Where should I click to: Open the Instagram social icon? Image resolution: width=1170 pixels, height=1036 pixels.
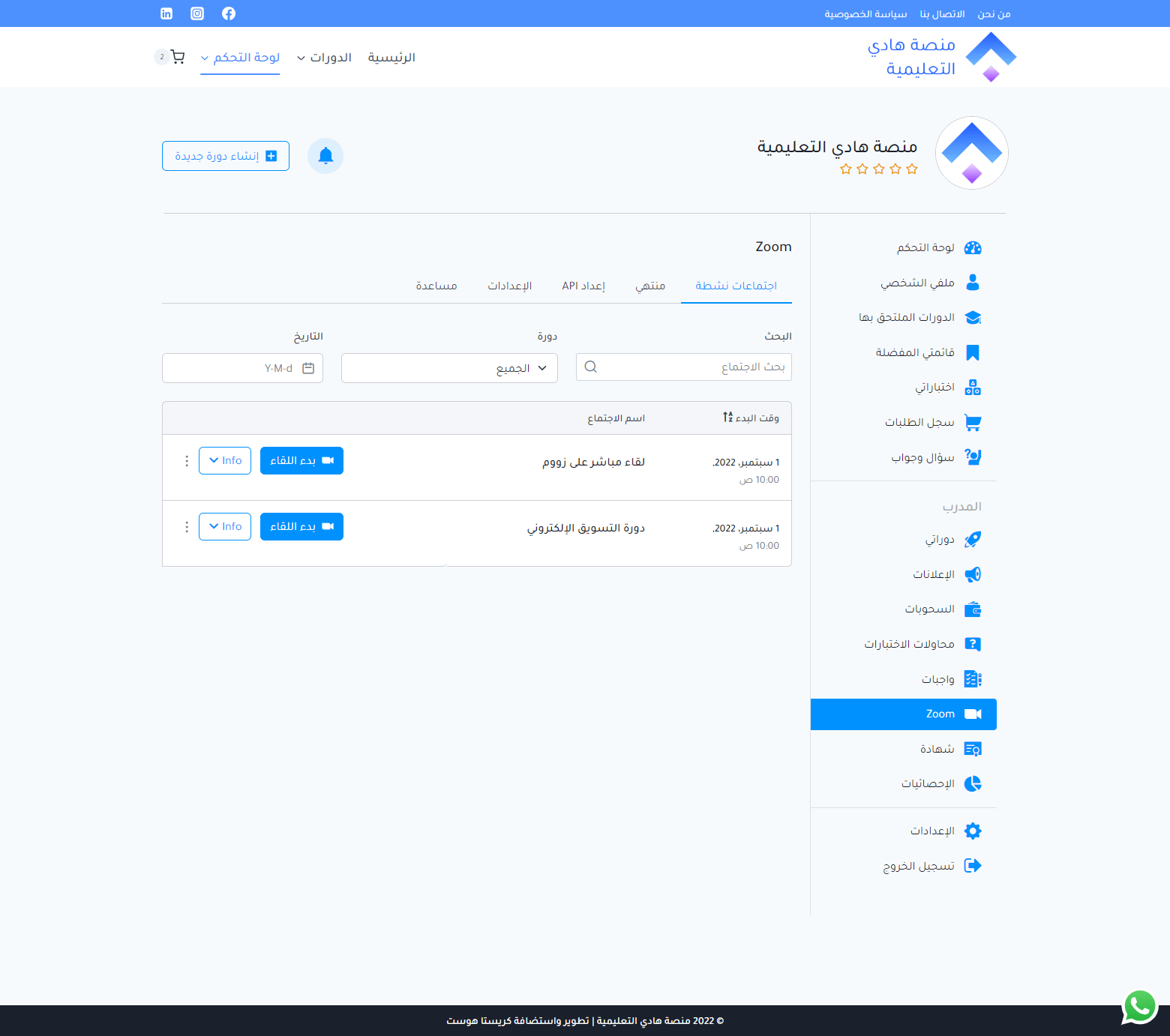[197, 13]
